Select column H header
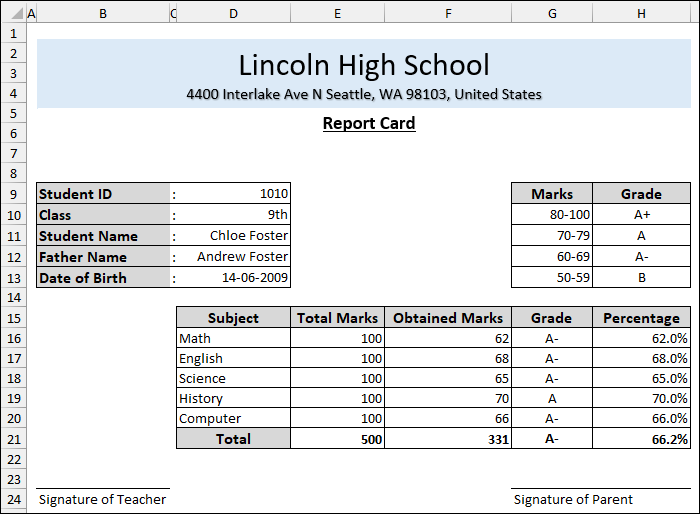700x514 pixels. click(641, 14)
